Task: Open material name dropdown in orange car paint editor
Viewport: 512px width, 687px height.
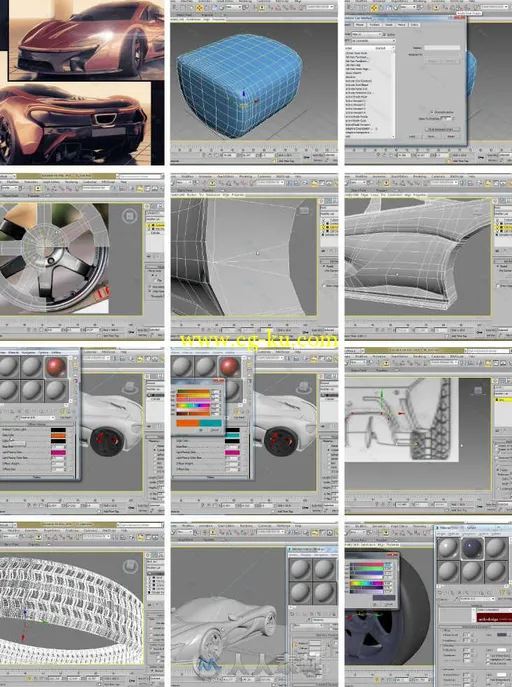Action: pyautogui.click(x=36, y=418)
